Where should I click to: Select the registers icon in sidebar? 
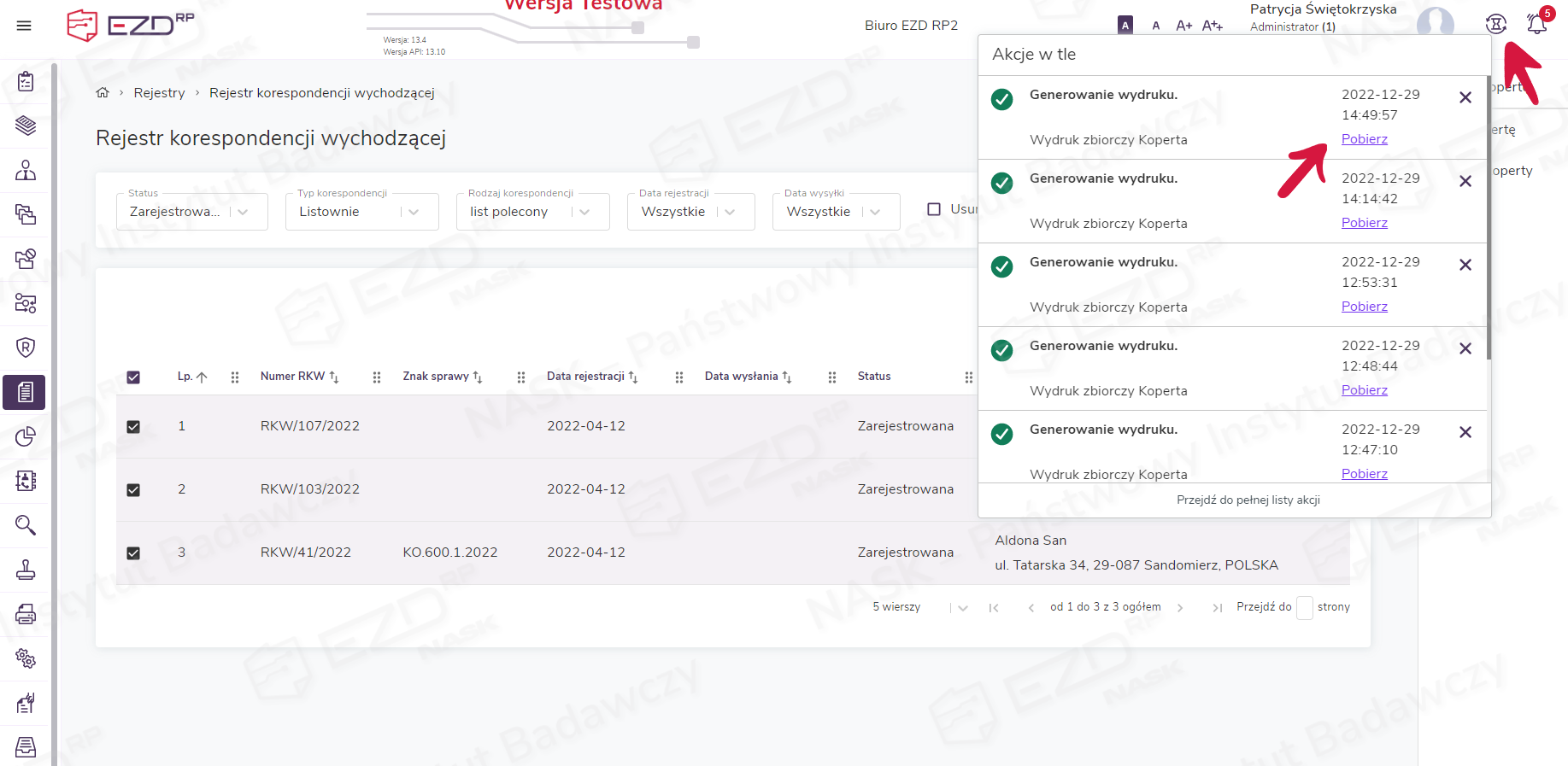pos(25,392)
